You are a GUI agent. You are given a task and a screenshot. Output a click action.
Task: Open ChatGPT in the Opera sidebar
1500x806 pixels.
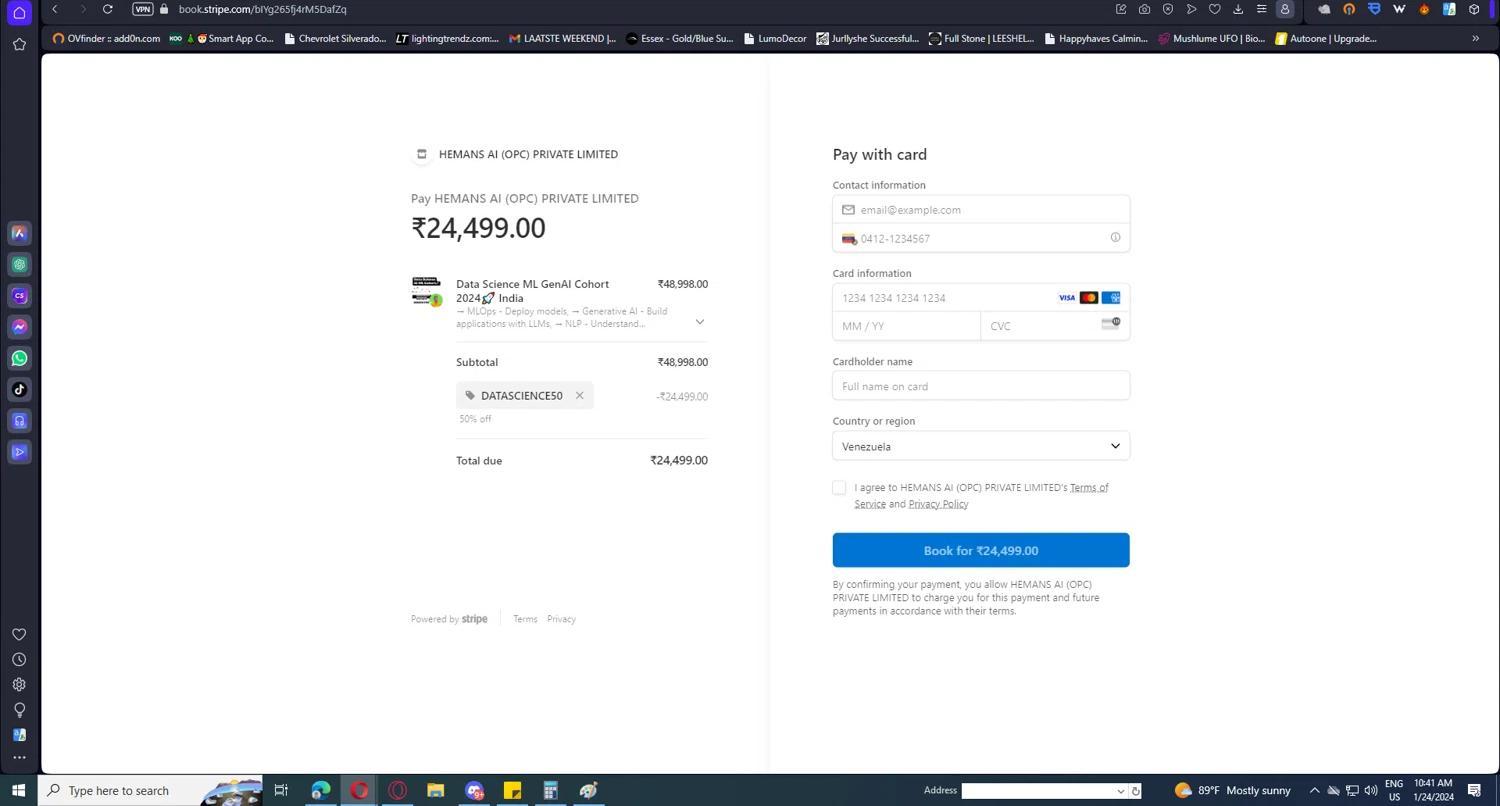coord(19,265)
